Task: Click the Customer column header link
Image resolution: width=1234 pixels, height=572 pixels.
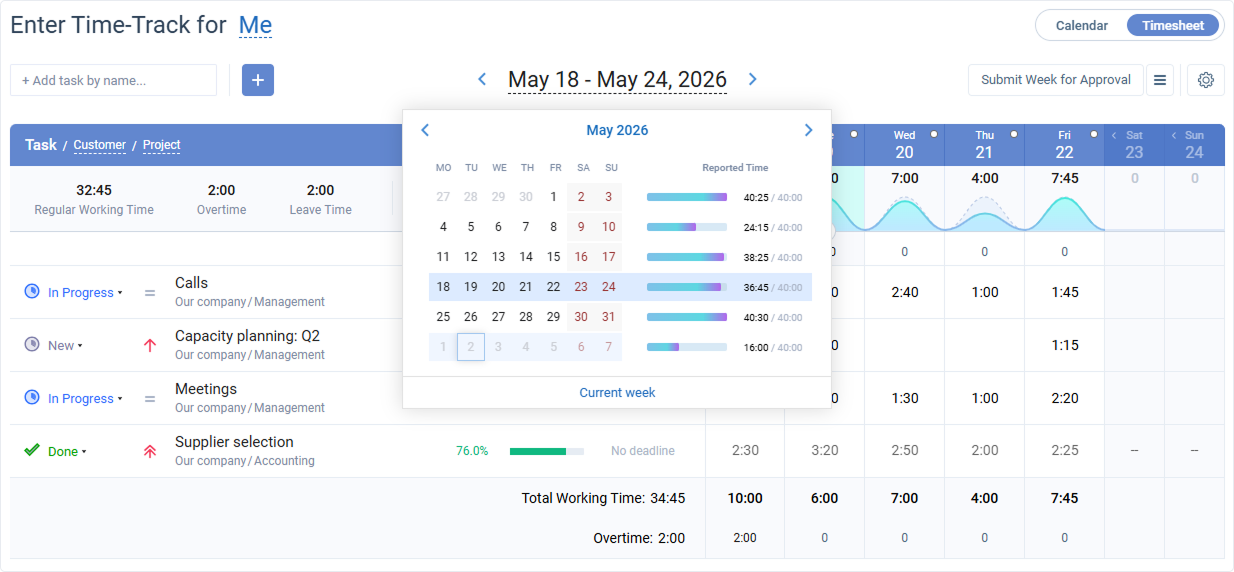Action: click(x=100, y=145)
